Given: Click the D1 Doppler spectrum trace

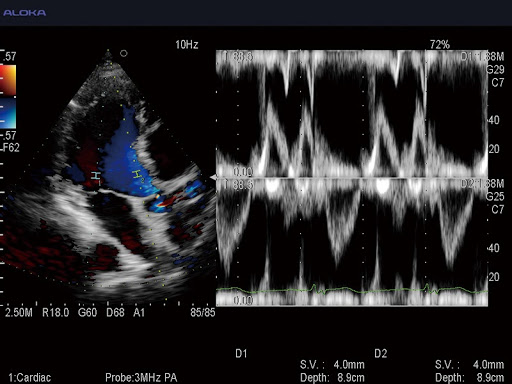Looking at the screenshot, I should click(x=352, y=114).
